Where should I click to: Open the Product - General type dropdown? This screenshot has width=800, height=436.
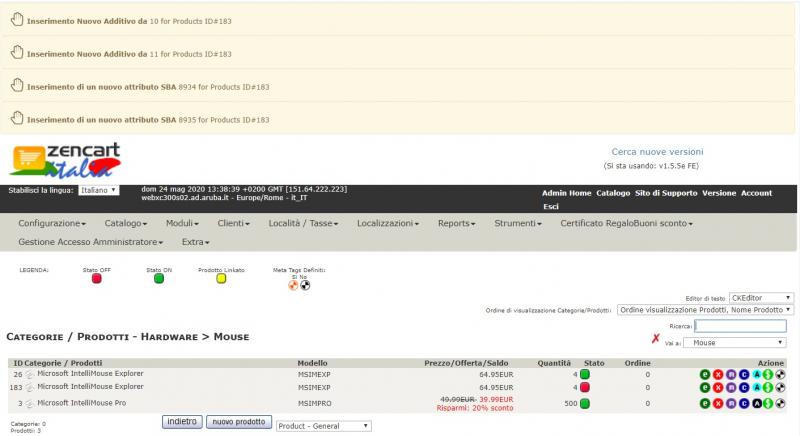pyautogui.click(x=323, y=426)
